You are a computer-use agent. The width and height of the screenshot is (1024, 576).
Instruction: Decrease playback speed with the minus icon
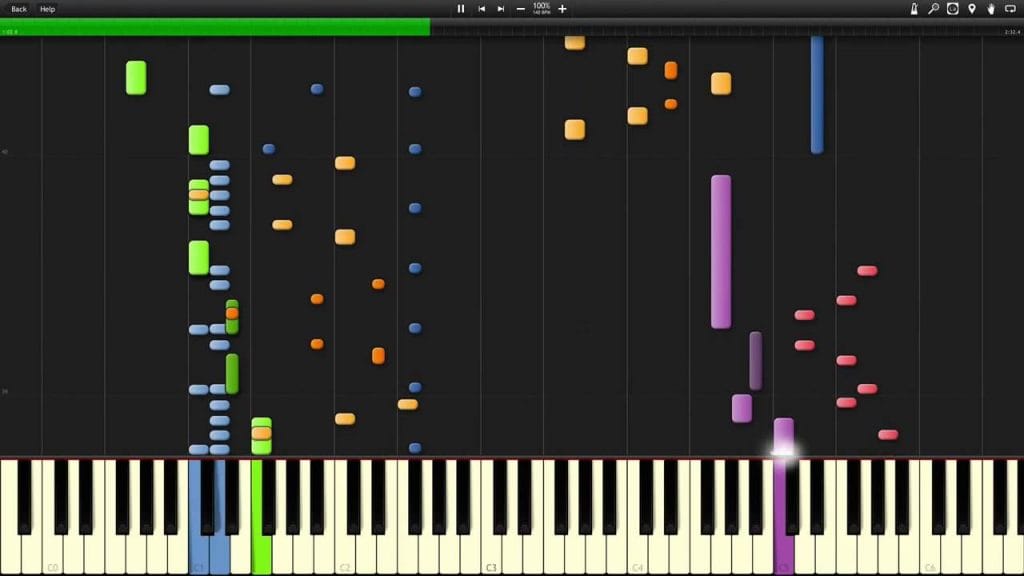coord(521,9)
